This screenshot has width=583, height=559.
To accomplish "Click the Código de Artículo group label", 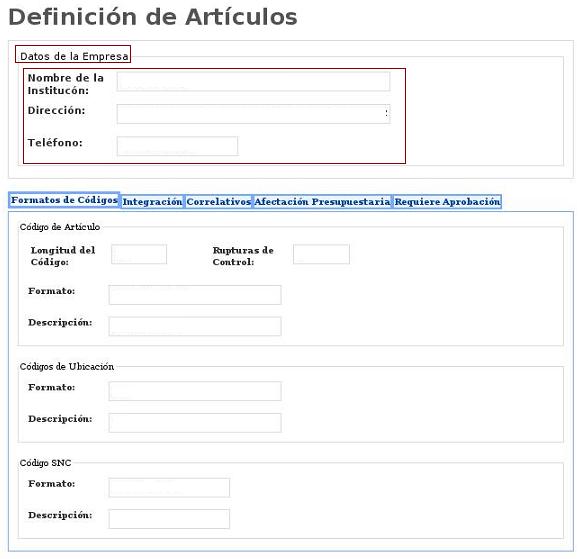I will pos(60,227).
